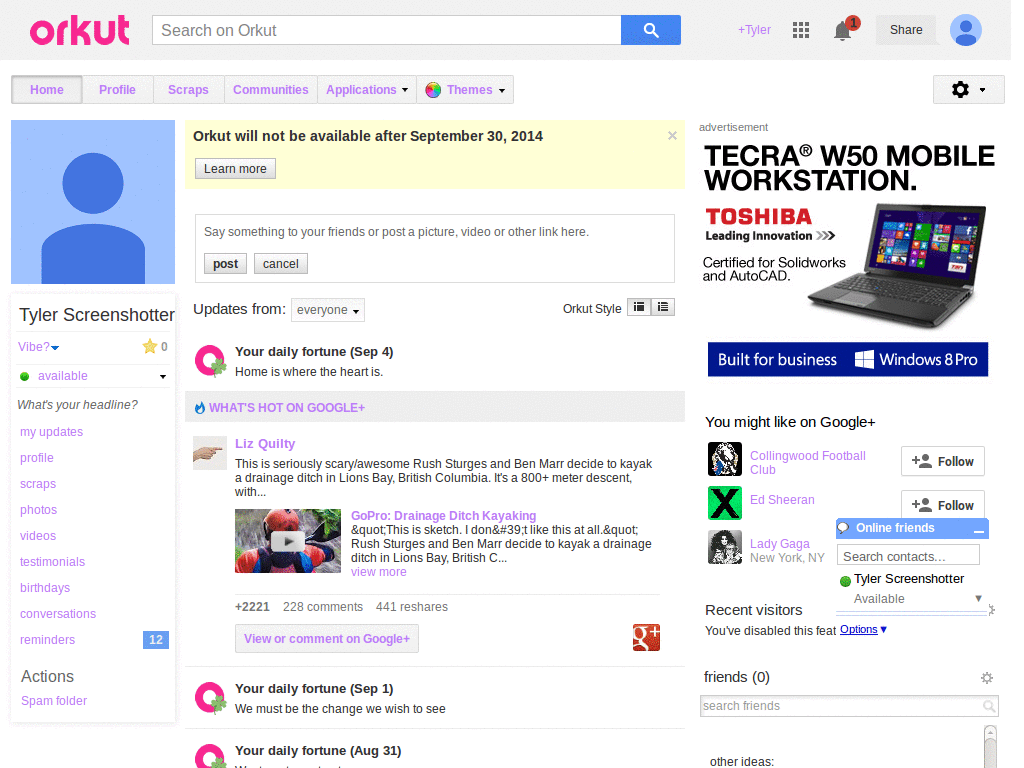
Task: Open GoPro: Drainage Ditch Kayaking link
Action: (443, 516)
